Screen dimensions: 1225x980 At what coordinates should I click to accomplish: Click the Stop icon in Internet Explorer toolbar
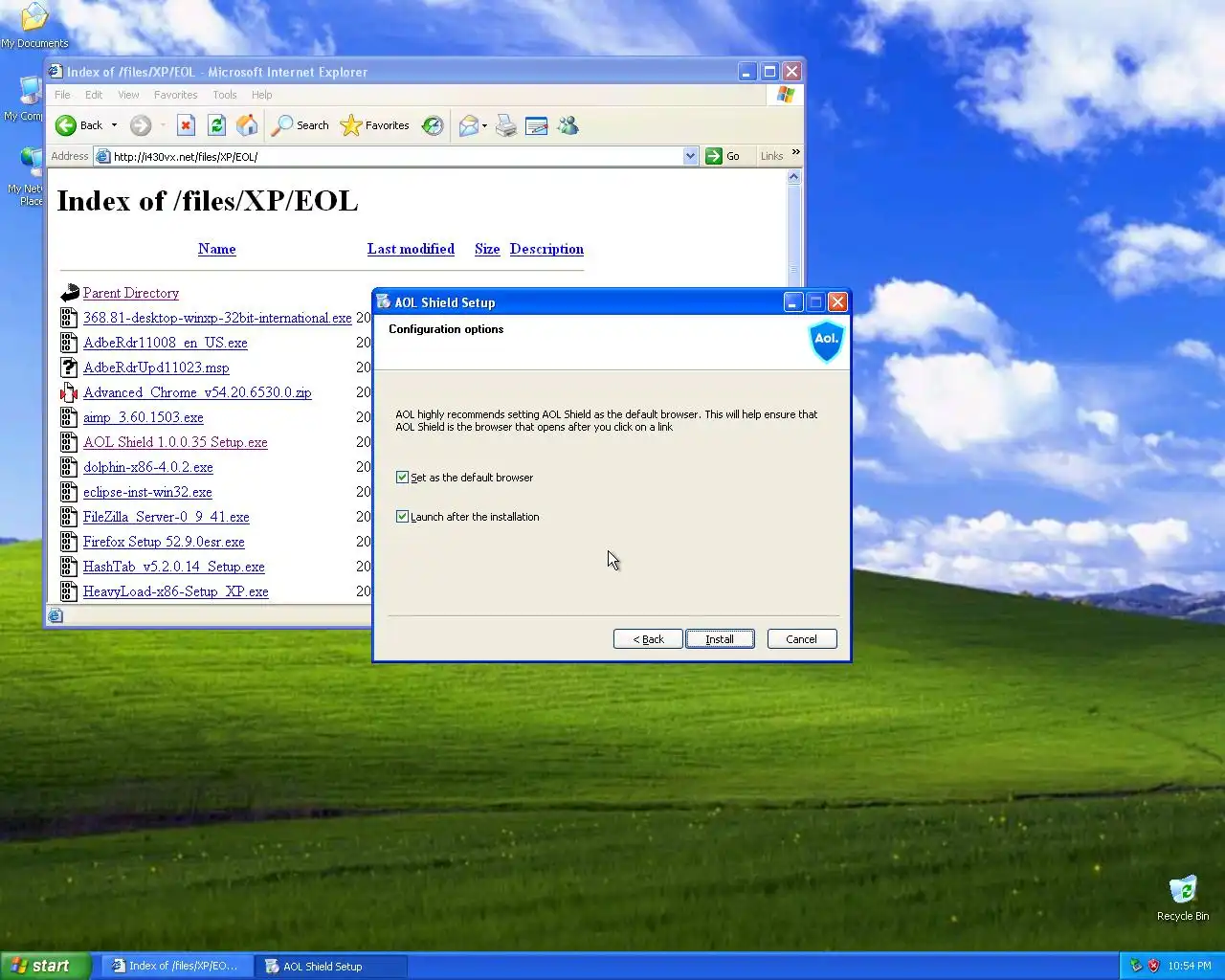pos(187,125)
